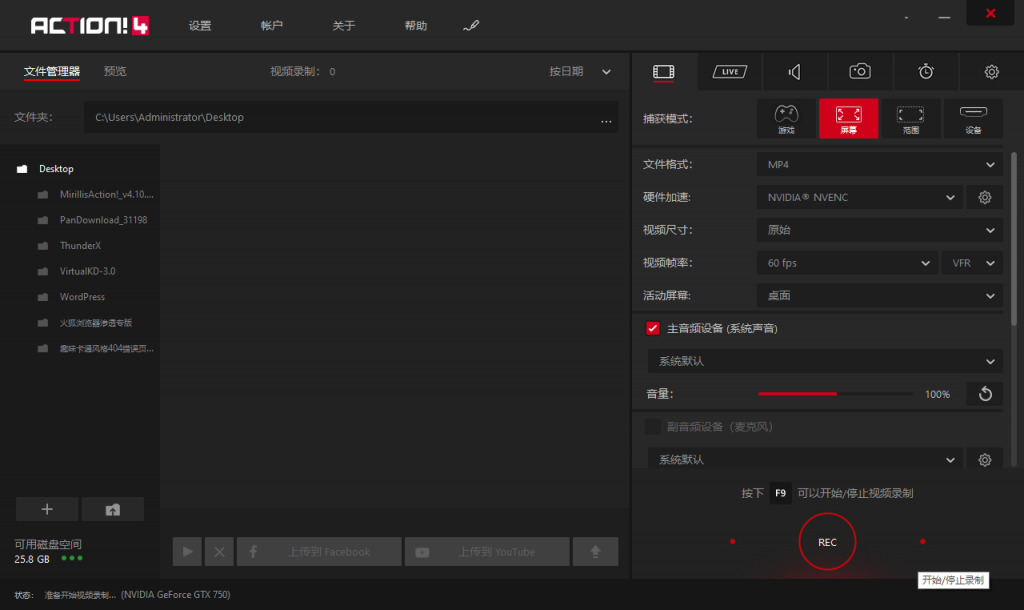This screenshot has width=1024, height=610.
Task: Enable the 副音频设备 microphone checkbox
Action: 653,427
